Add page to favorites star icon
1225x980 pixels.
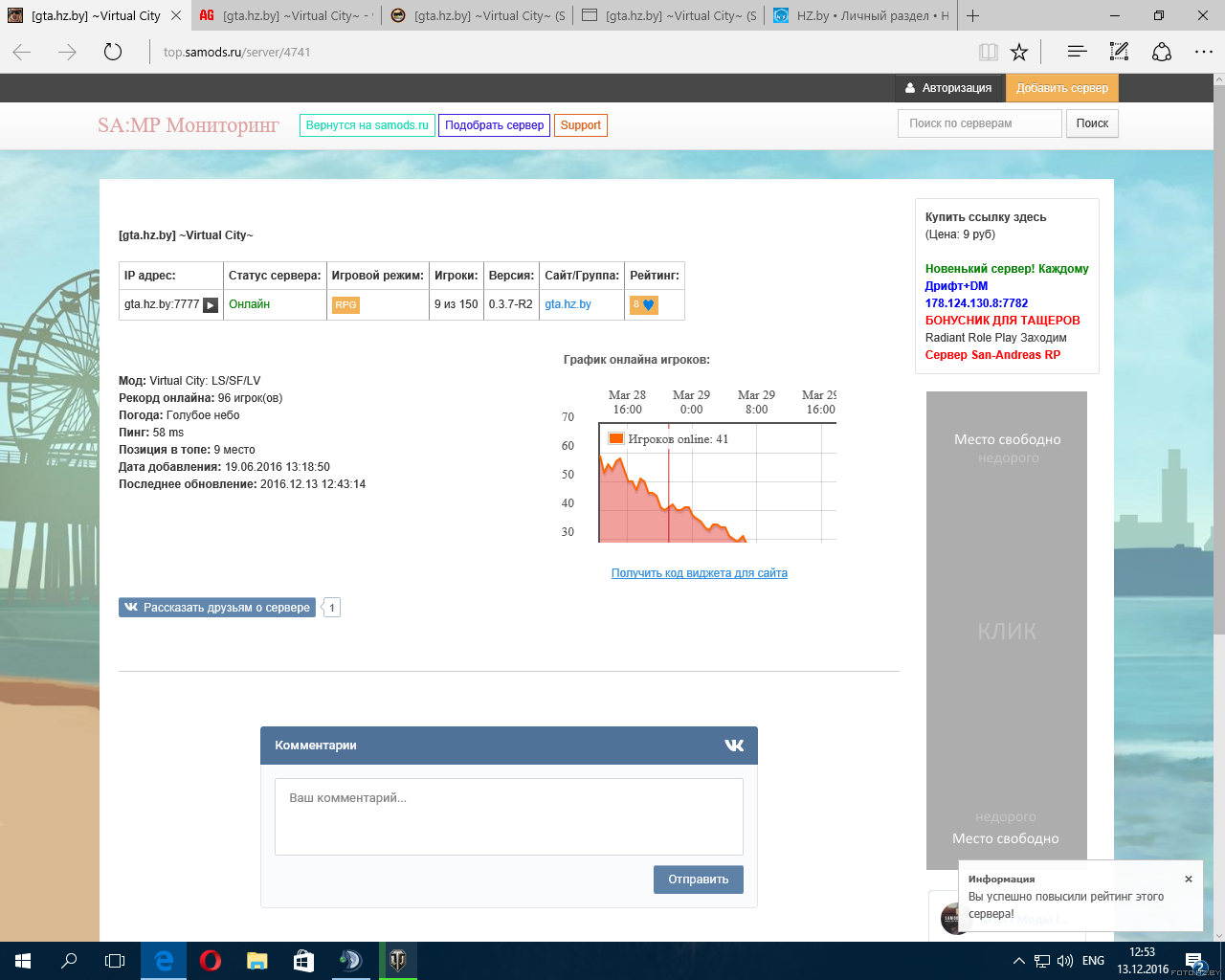pos(1019,52)
